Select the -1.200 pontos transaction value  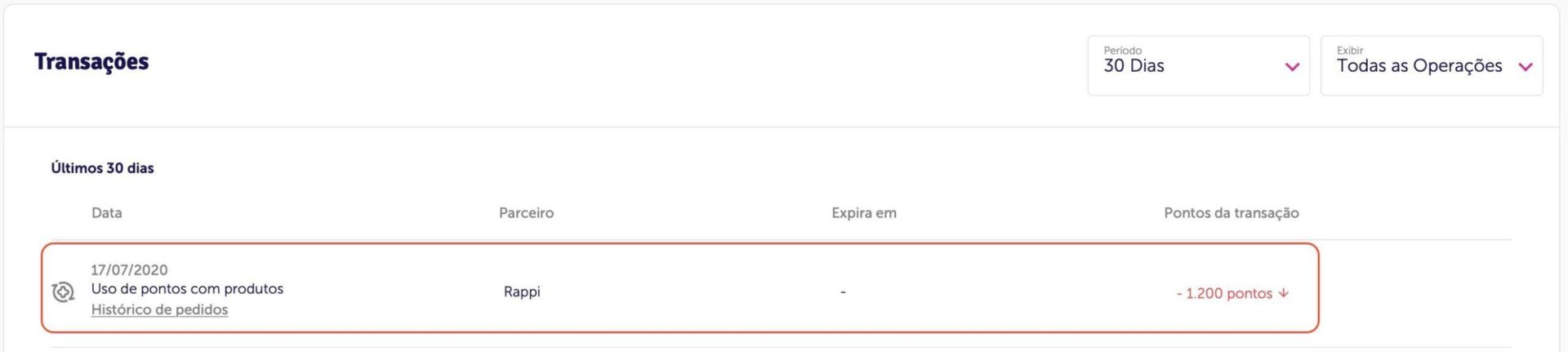tap(1224, 293)
